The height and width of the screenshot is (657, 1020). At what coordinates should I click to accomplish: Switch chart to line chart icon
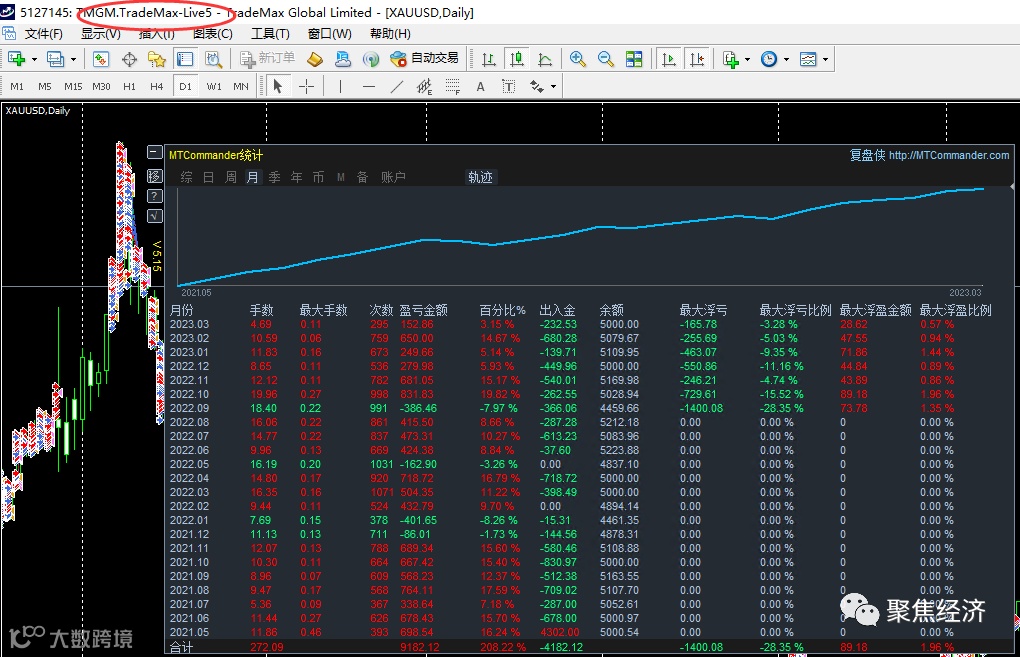click(545, 59)
